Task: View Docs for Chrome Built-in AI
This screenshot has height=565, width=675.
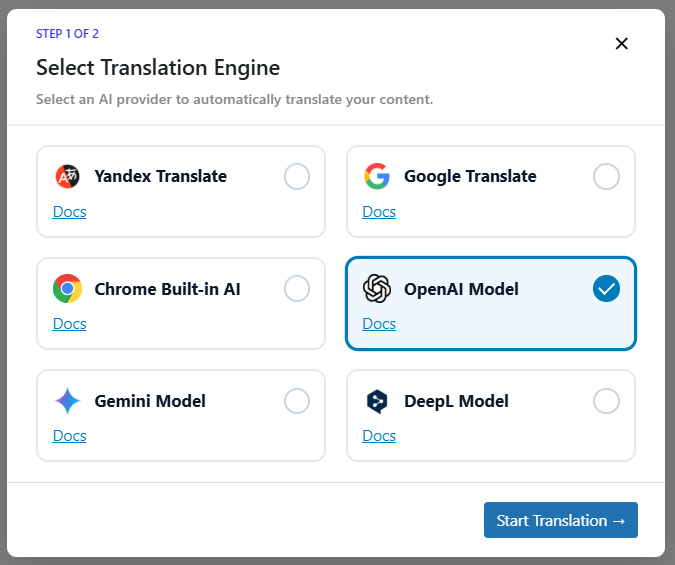Action: click(69, 324)
